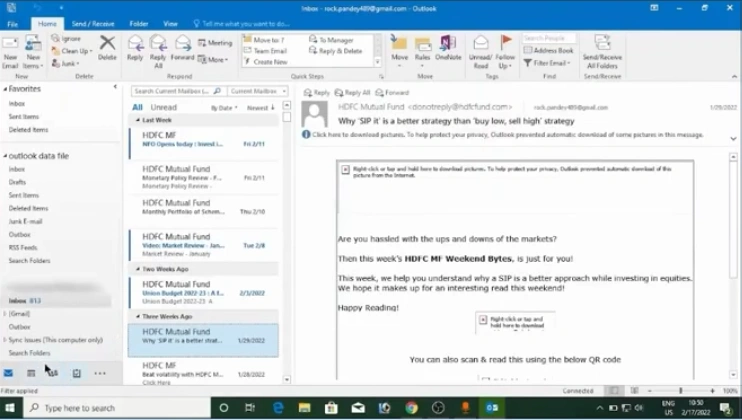Select the Team Email quick step
Image resolution: width=742 pixels, height=420 pixels.
tap(265, 51)
